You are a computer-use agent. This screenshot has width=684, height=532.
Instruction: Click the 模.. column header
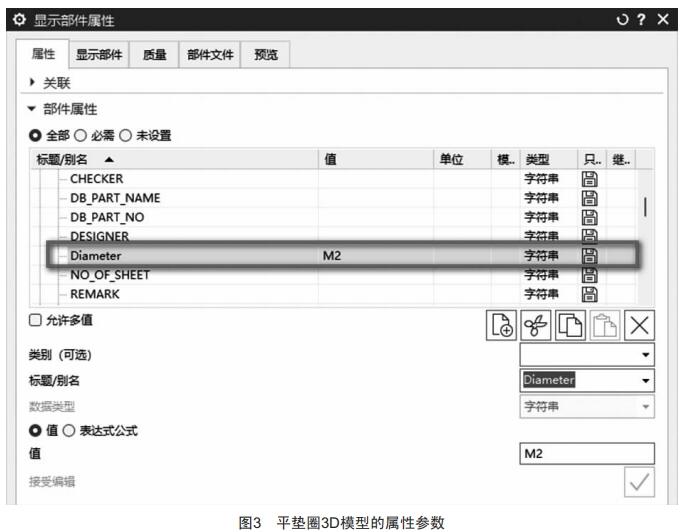coord(506,159)
